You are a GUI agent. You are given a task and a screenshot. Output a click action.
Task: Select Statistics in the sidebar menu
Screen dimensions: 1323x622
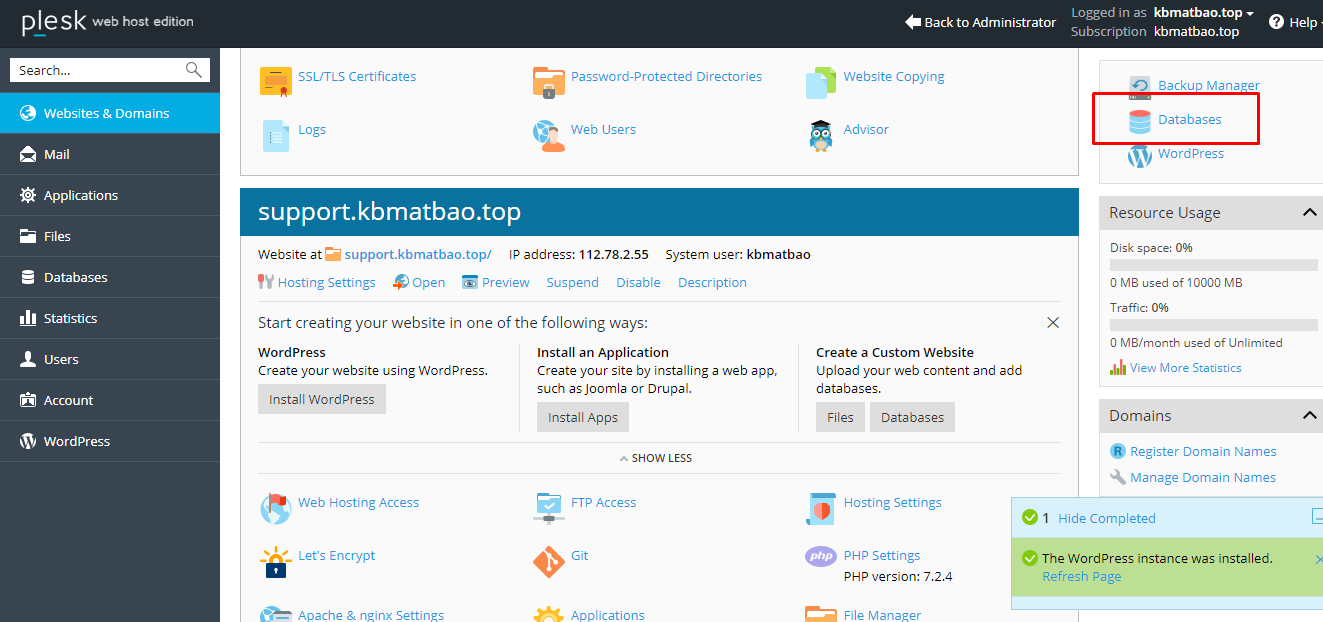(x=70, y=319)
